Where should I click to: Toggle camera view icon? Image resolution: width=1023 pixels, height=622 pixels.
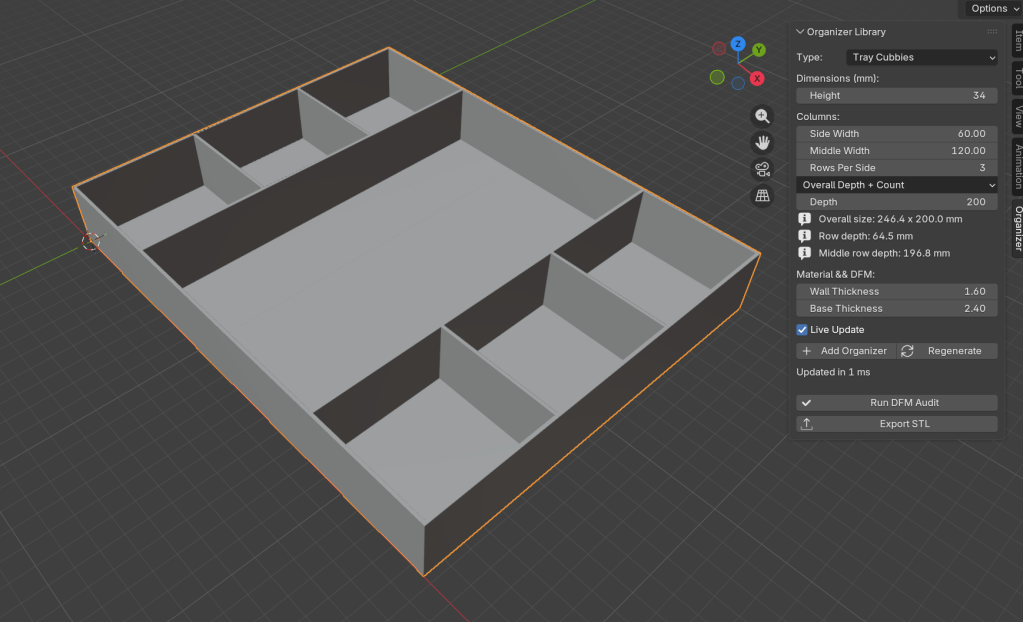[x=762, y=169]
